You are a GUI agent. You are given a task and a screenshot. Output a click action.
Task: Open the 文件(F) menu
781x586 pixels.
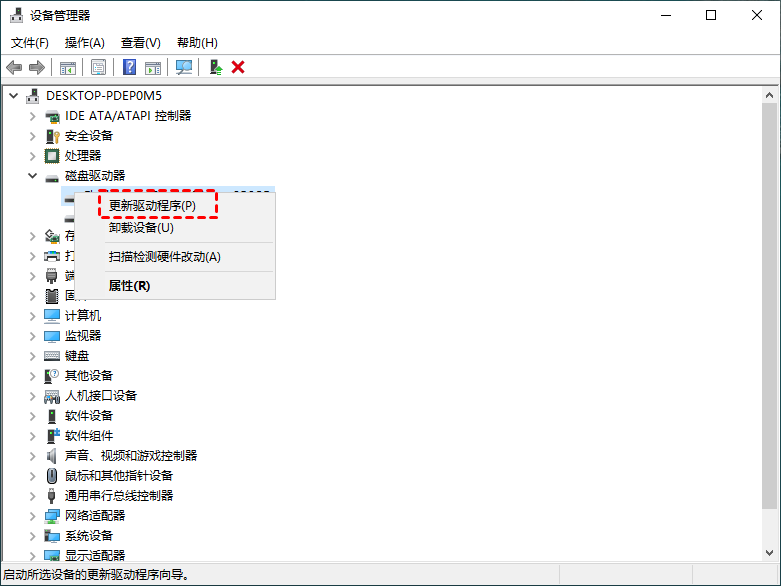[30, 43]
